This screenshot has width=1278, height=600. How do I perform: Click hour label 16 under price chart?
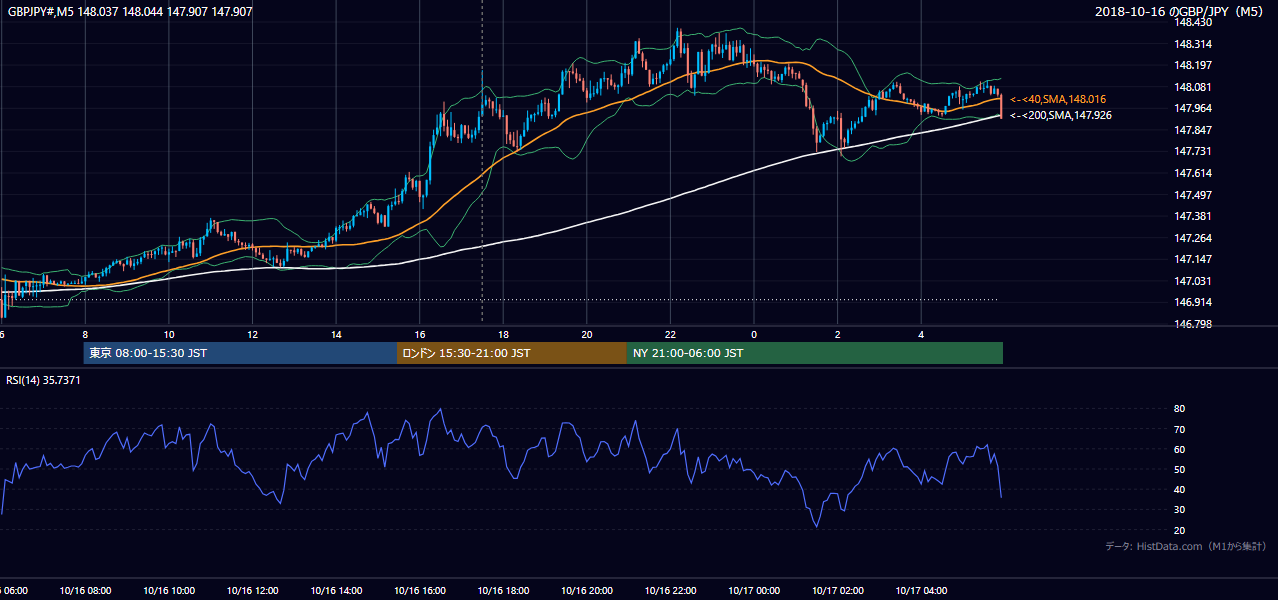click(x=420, y=334)
